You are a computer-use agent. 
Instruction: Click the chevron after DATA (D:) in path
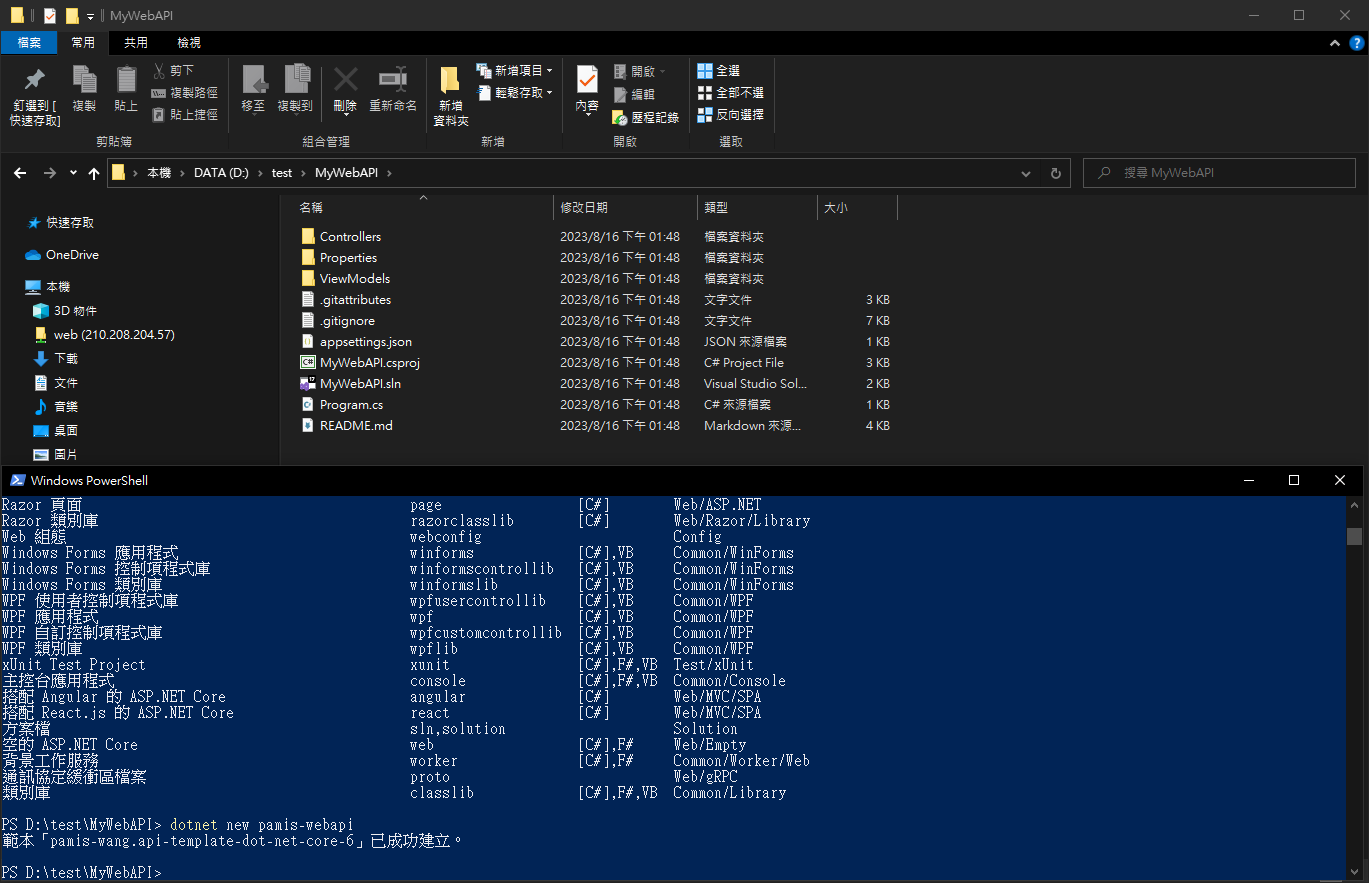point(259,173)
